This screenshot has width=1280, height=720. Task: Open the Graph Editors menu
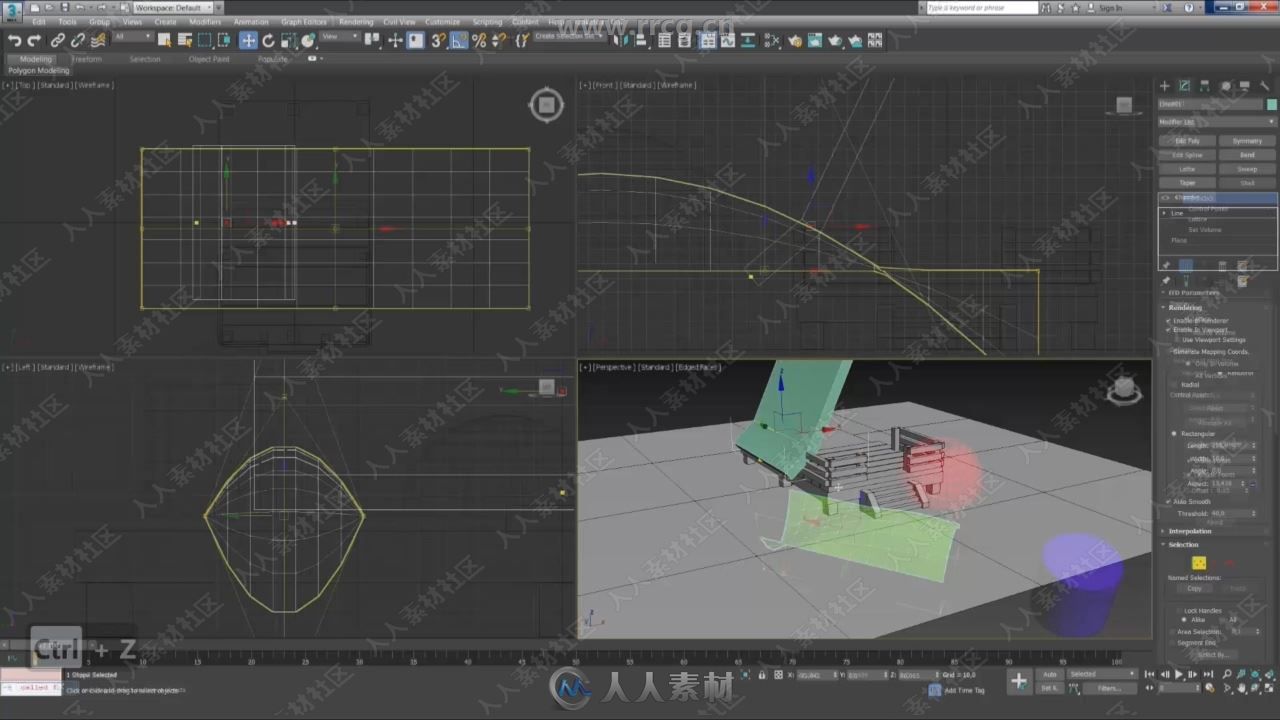(304, 21)
